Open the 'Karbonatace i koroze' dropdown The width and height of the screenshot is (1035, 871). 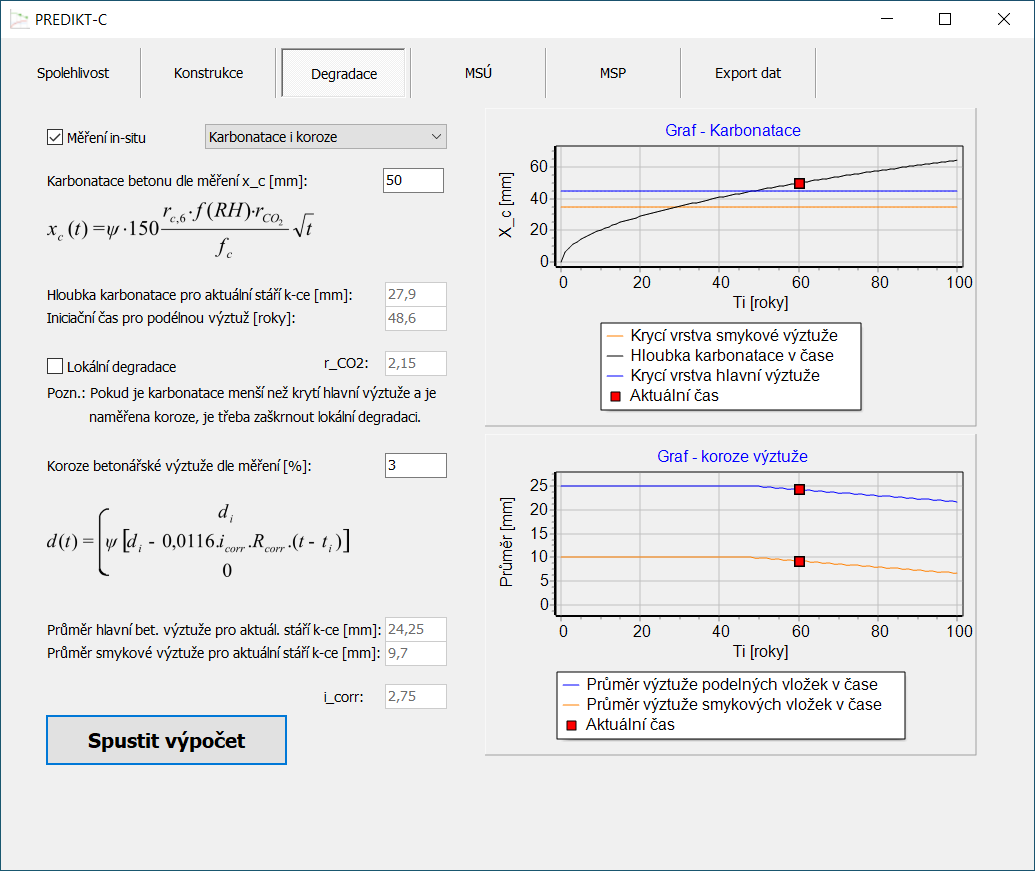[325, 136]
